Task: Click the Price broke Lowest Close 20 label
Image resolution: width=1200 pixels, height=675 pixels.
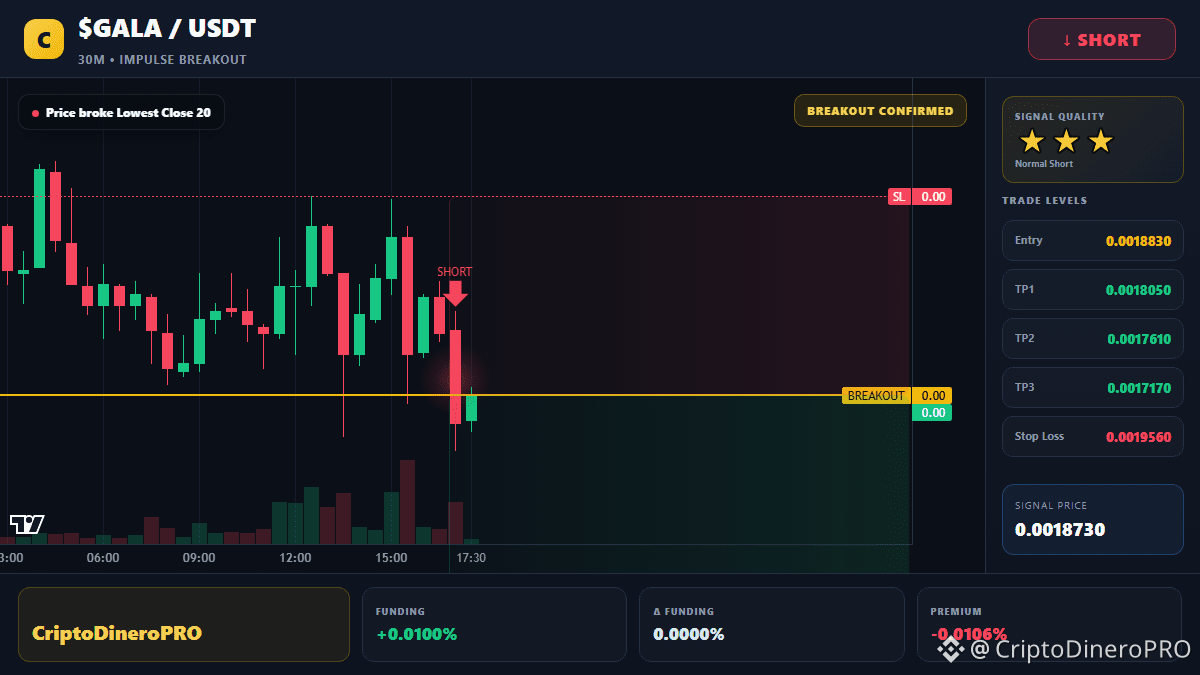Action: pos(121,113)
